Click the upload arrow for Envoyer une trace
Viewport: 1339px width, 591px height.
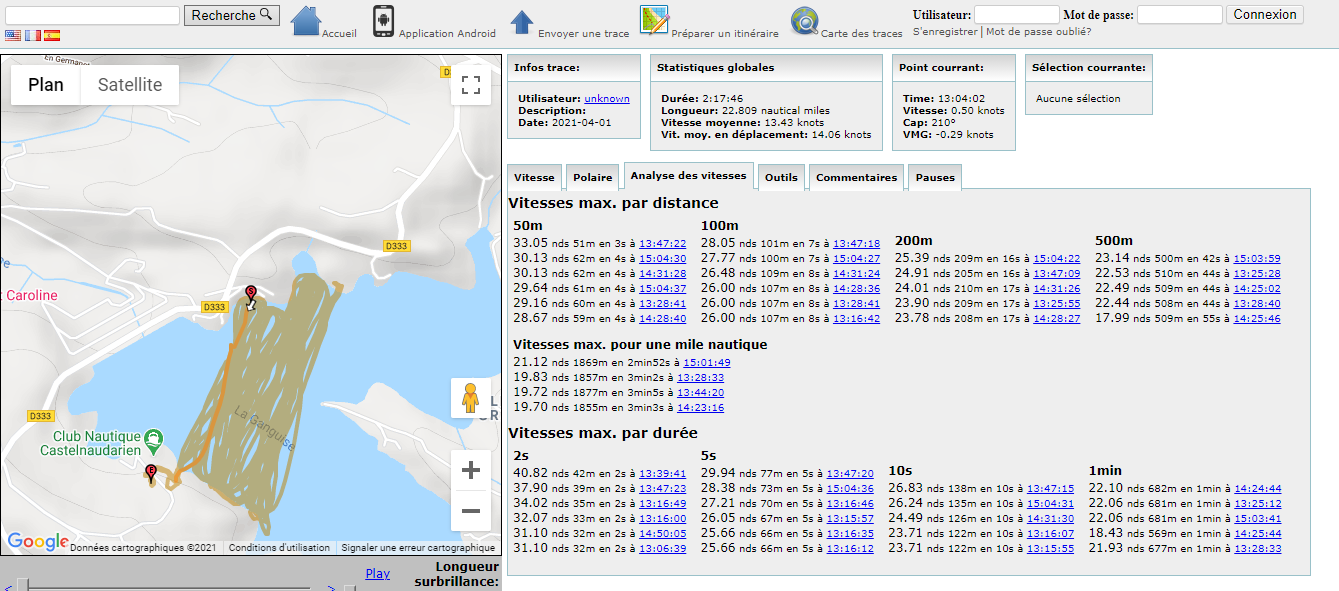(x=522, y=22)
